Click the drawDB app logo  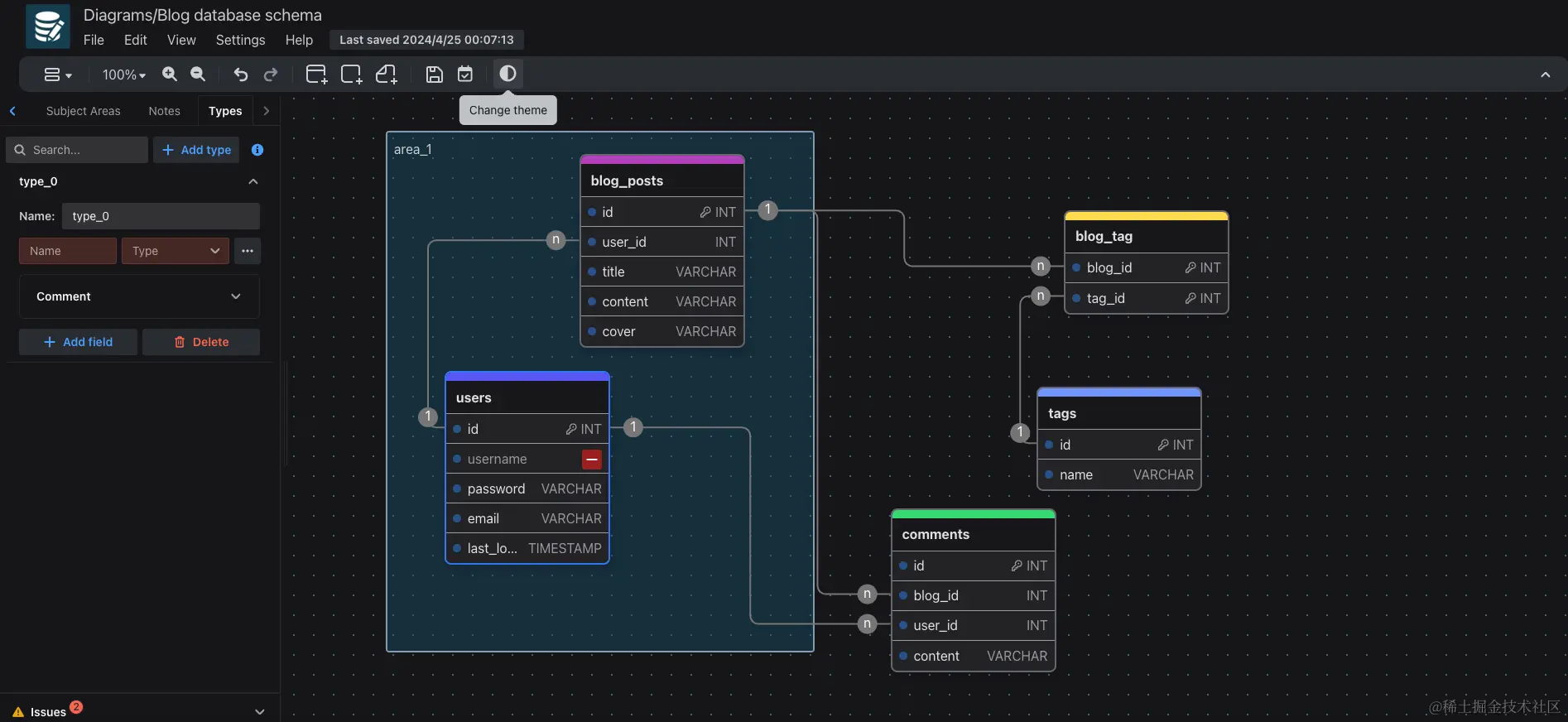click(47, 26)
